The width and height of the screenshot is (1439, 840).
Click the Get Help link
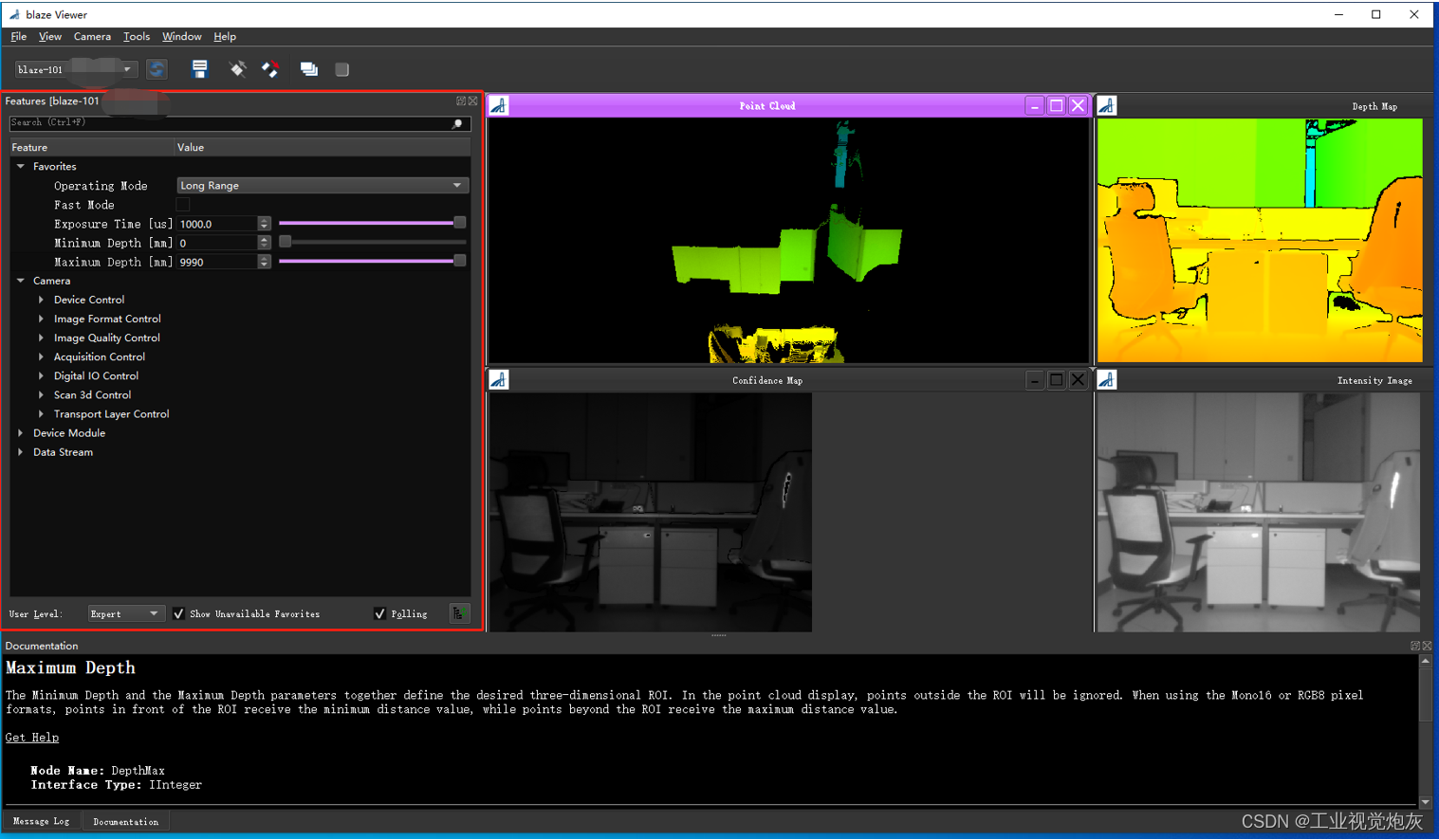click(x=31, y=737)
